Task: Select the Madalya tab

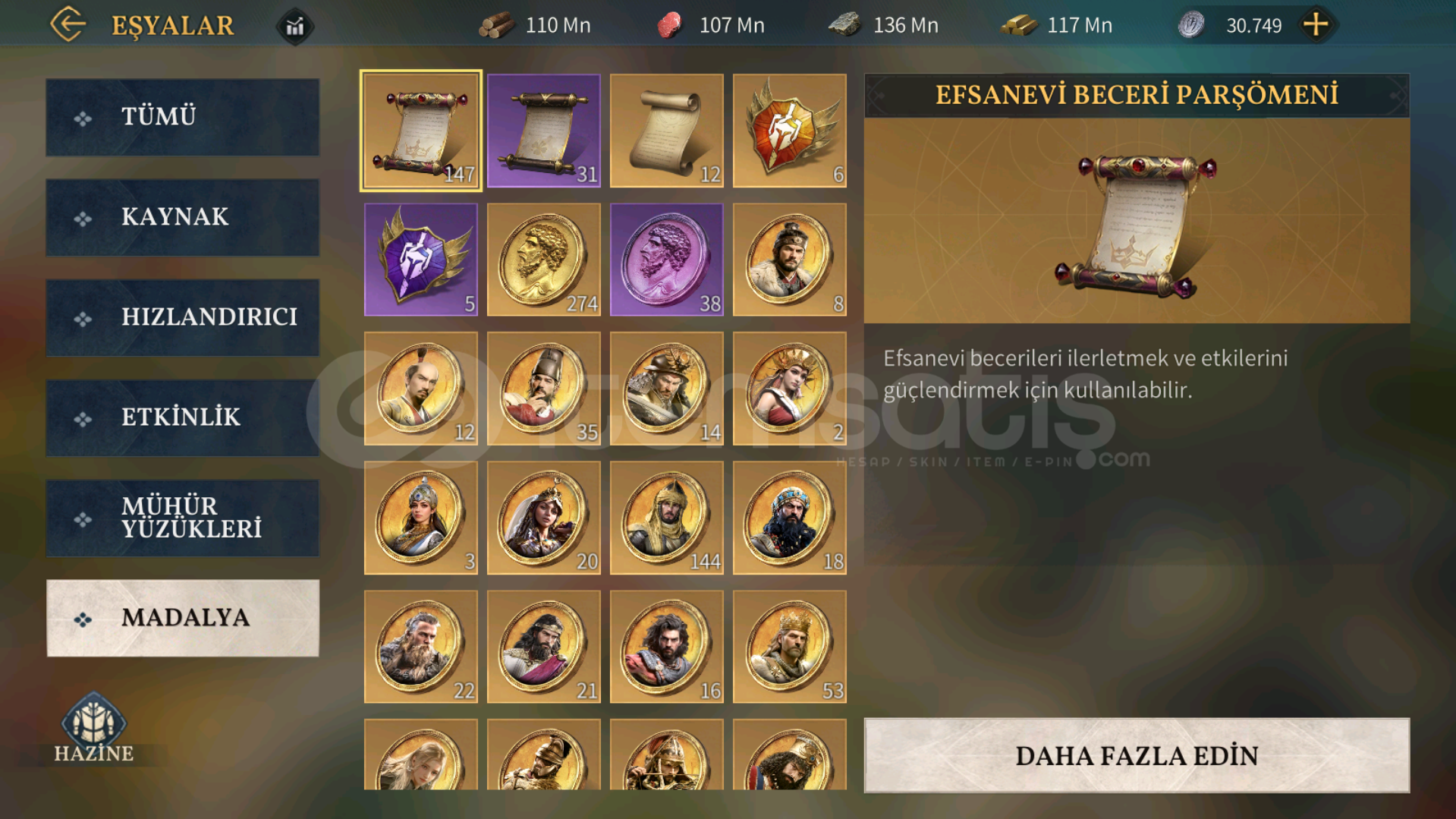Action: click(x=182, y=618)
